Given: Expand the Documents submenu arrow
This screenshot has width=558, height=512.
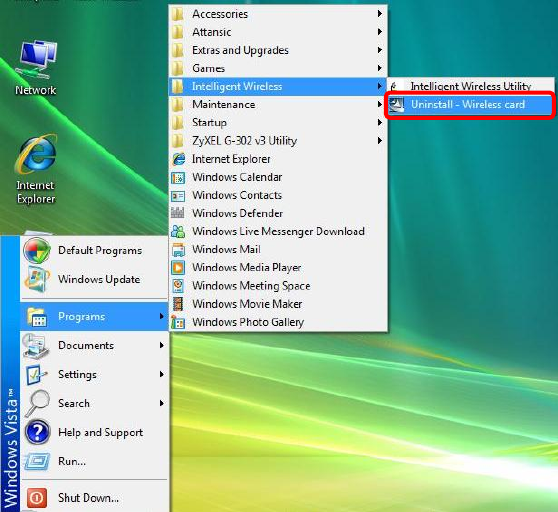Looking at the screenshot, I should coord(162,345).
